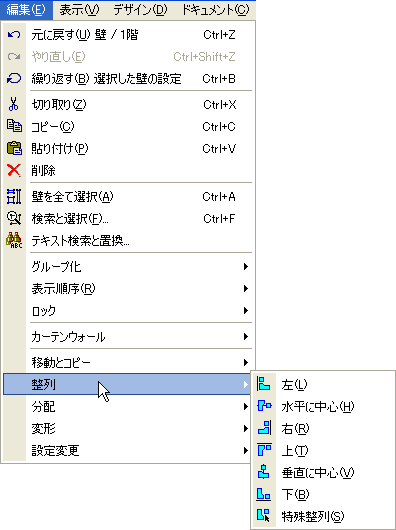396x530 pixels.
Task: Click the align top icon
Action: pyautogui.click(x=264, y=450)
